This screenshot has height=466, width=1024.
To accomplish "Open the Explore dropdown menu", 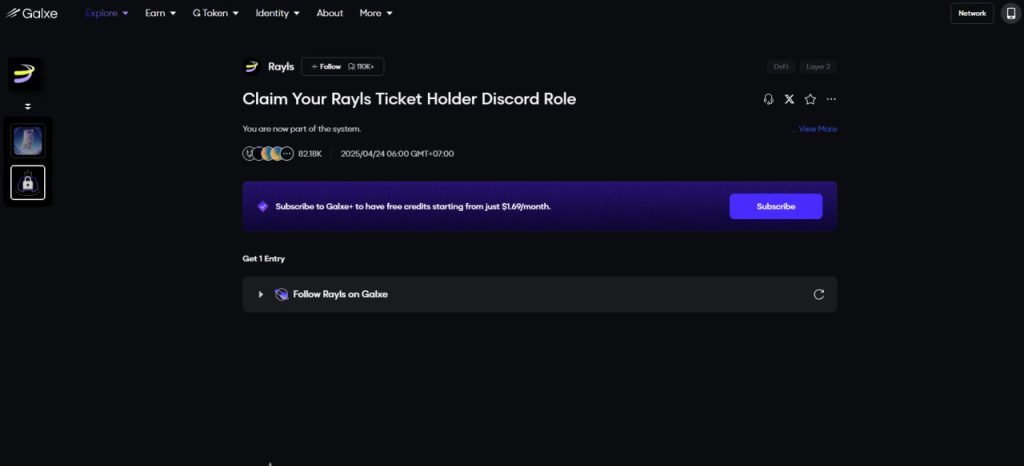I will coord(107,13).
